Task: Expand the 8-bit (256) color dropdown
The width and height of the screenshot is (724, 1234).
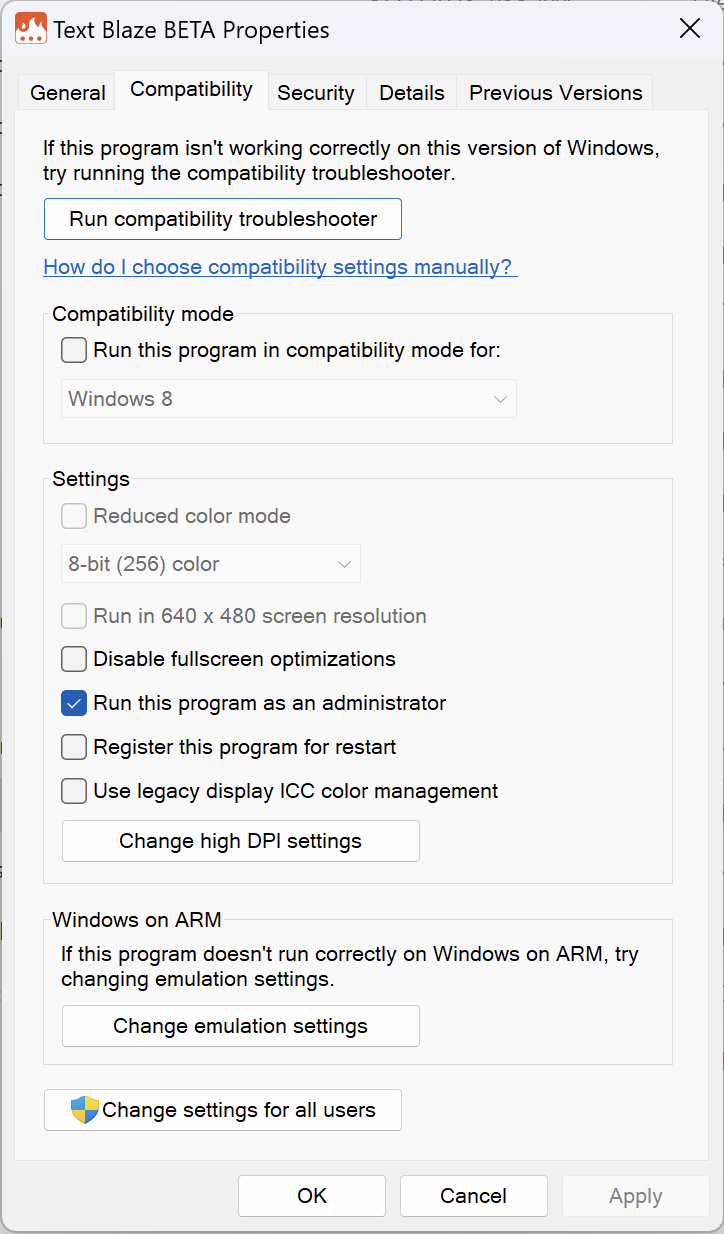Action: point(211,564)
